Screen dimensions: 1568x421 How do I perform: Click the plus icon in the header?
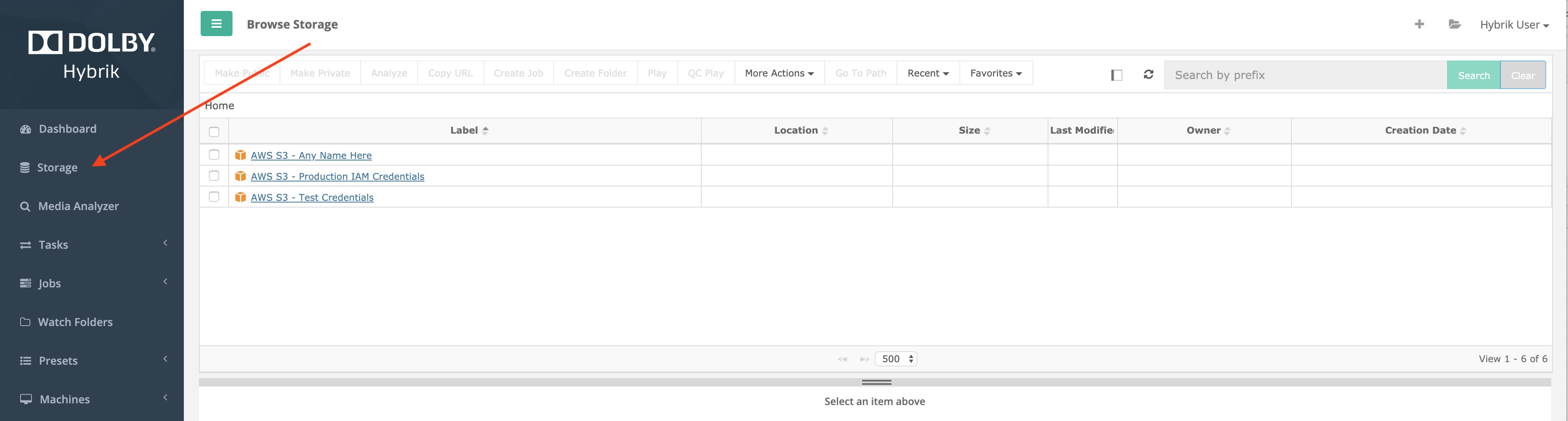coord(1419,24)
